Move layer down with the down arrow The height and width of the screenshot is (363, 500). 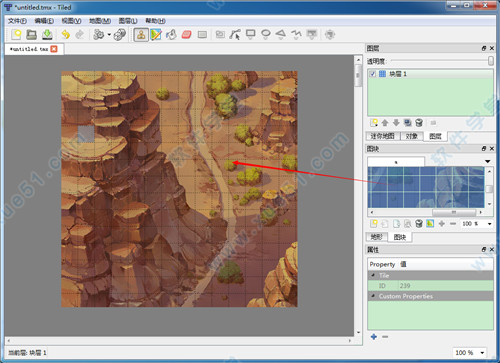[396, 123]
